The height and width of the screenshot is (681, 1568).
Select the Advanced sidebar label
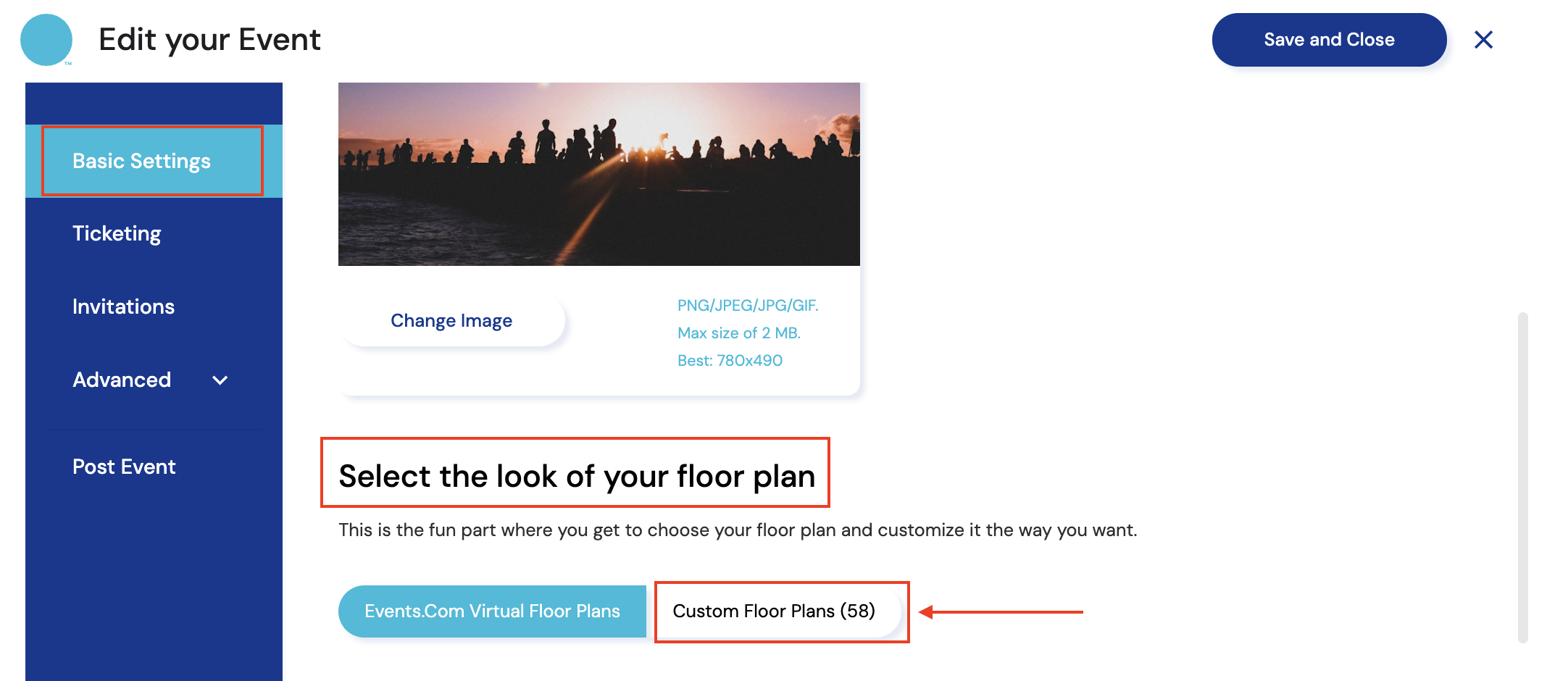122,380
